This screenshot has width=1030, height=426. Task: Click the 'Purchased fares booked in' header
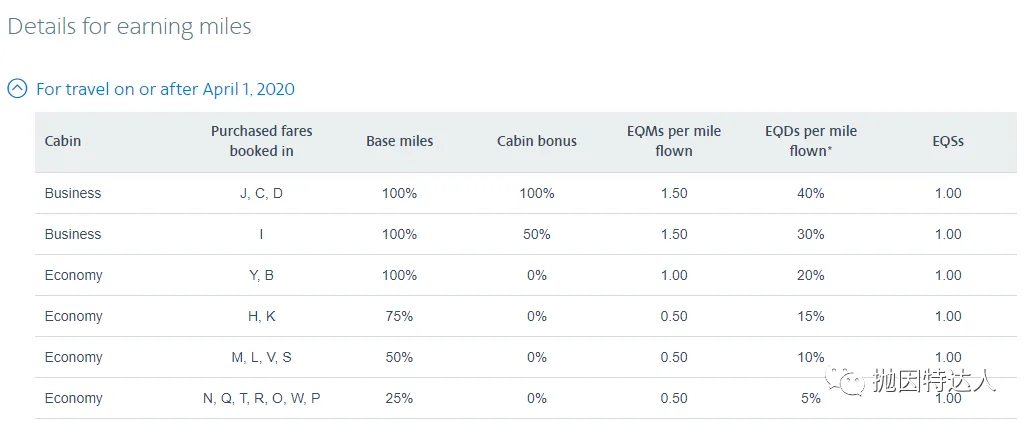point(261,141)
